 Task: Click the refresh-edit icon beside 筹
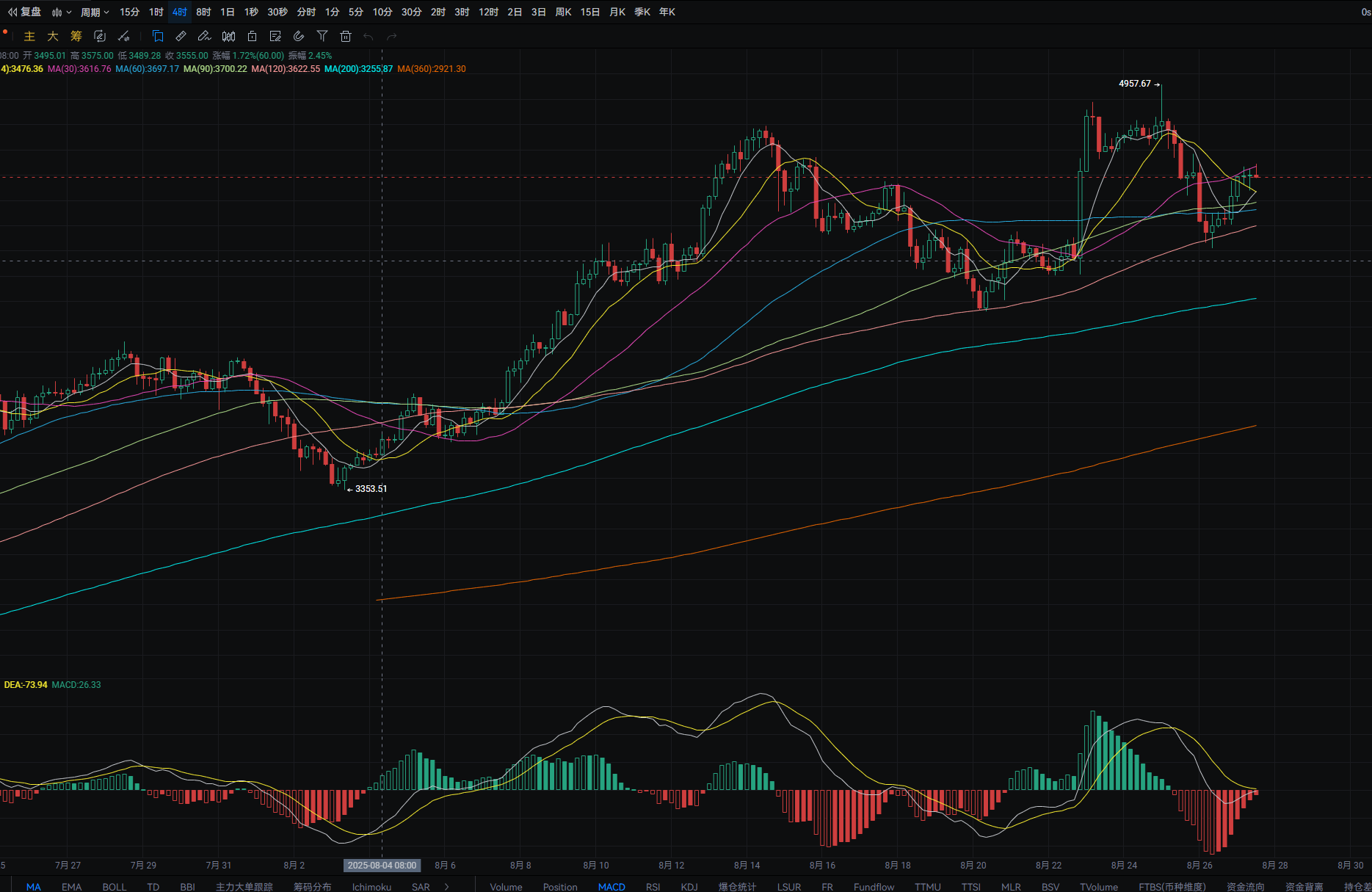coord(100,36)
